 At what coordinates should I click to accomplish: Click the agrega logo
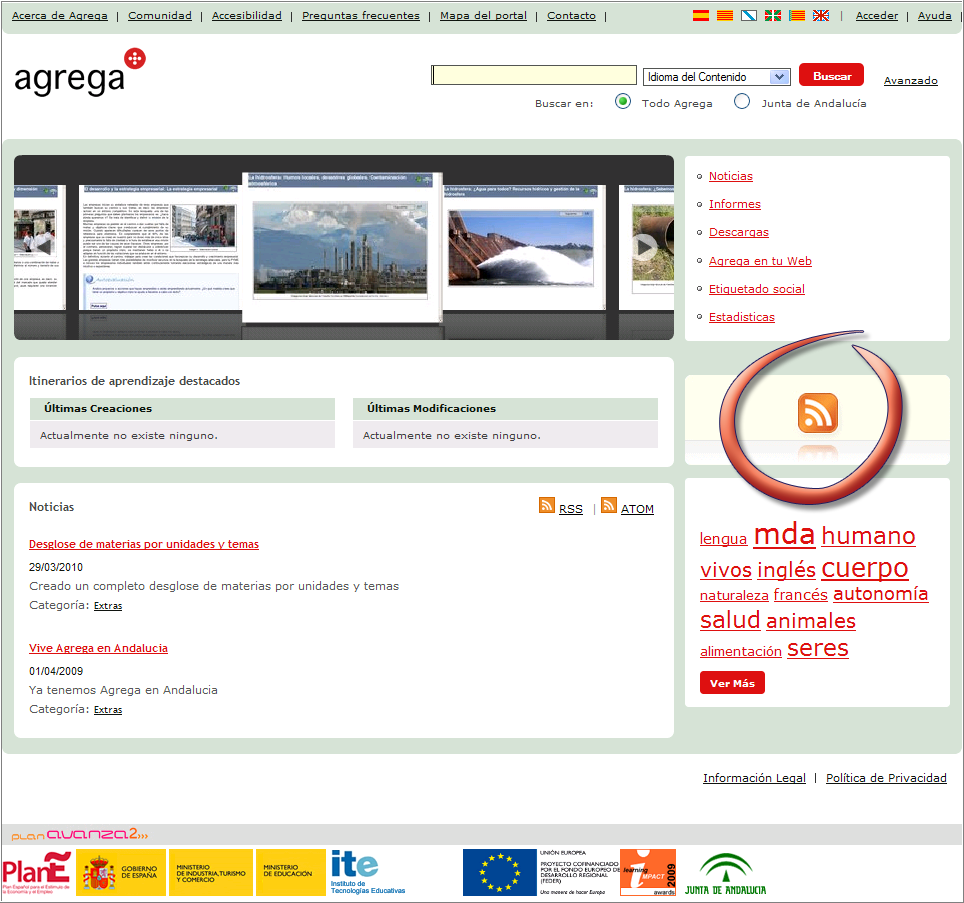[x=79, y=73]
